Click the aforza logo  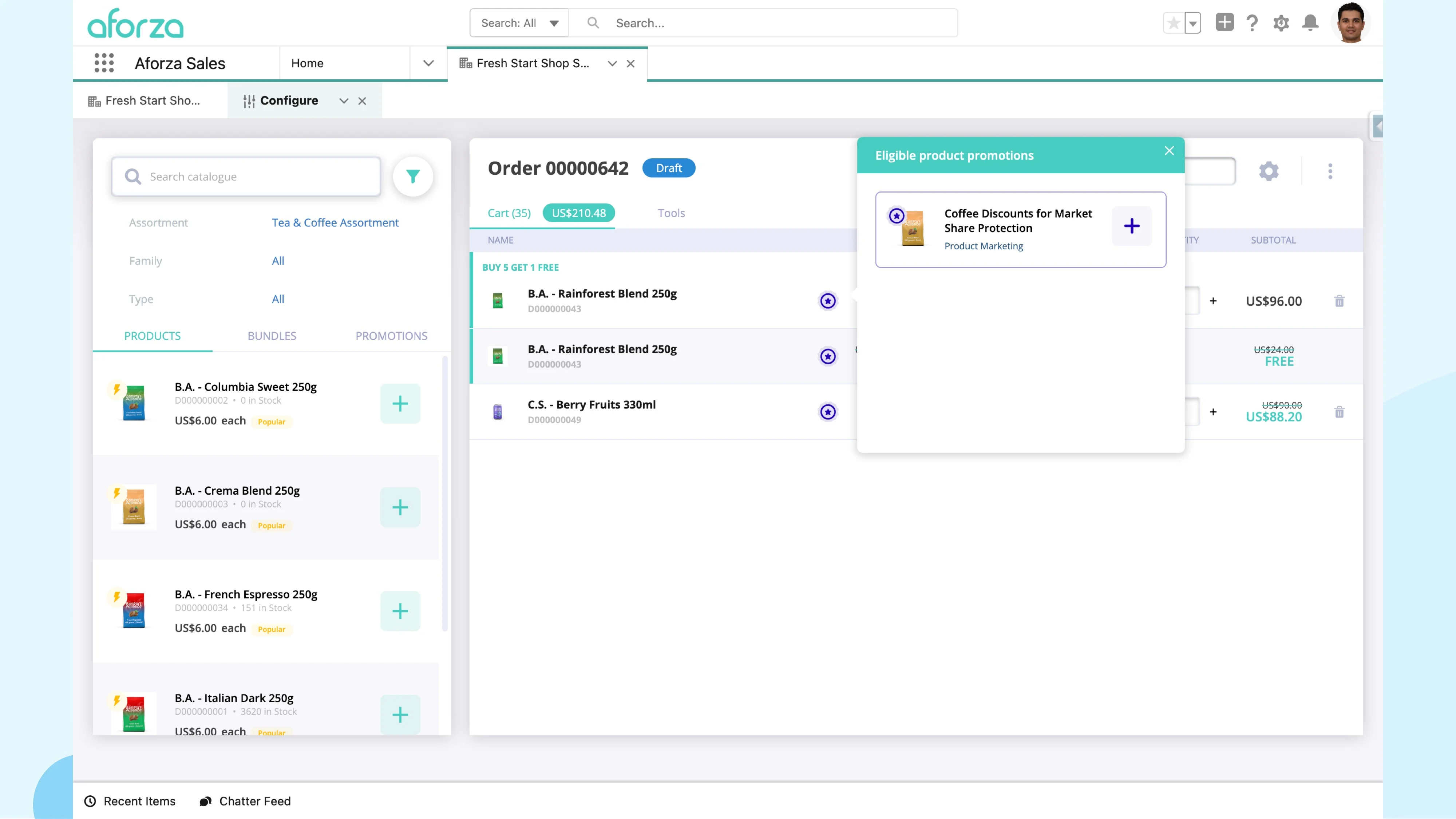[136, 24]
